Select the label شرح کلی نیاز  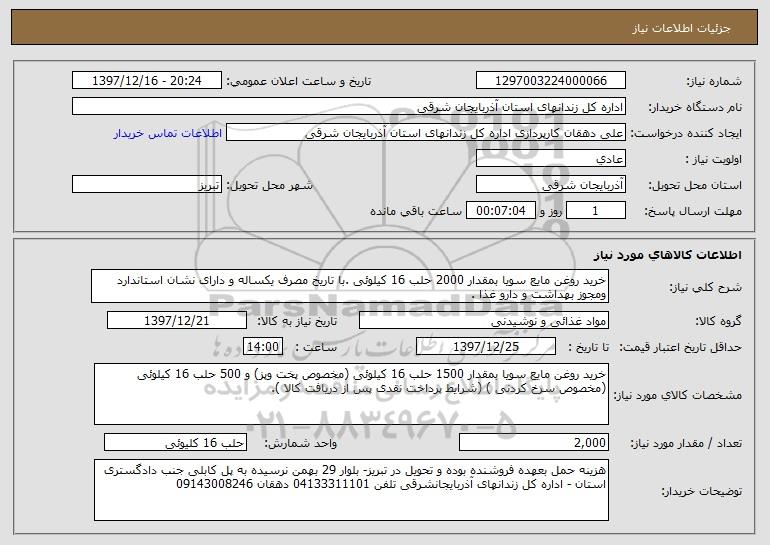pos(706,288)
